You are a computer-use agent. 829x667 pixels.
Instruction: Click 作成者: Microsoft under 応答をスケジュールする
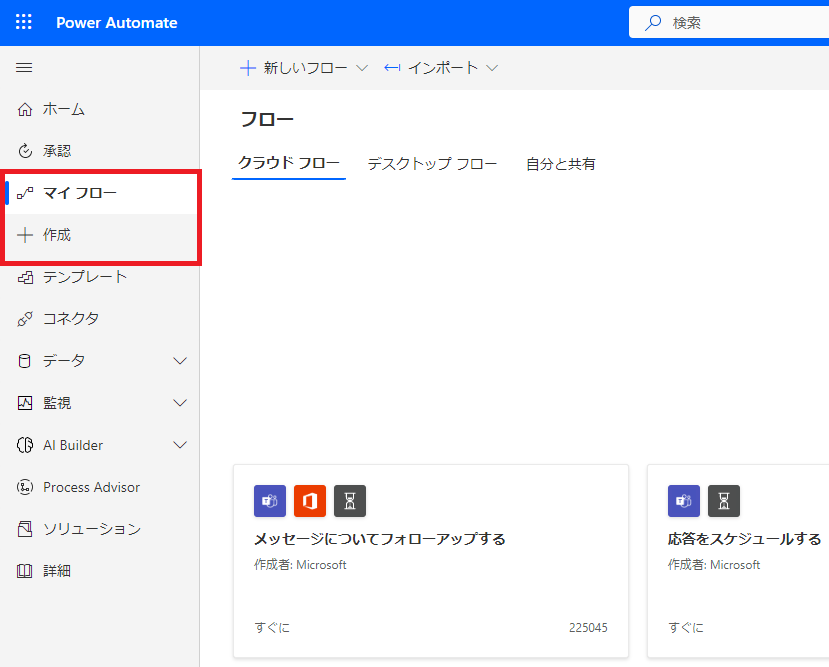714,564
